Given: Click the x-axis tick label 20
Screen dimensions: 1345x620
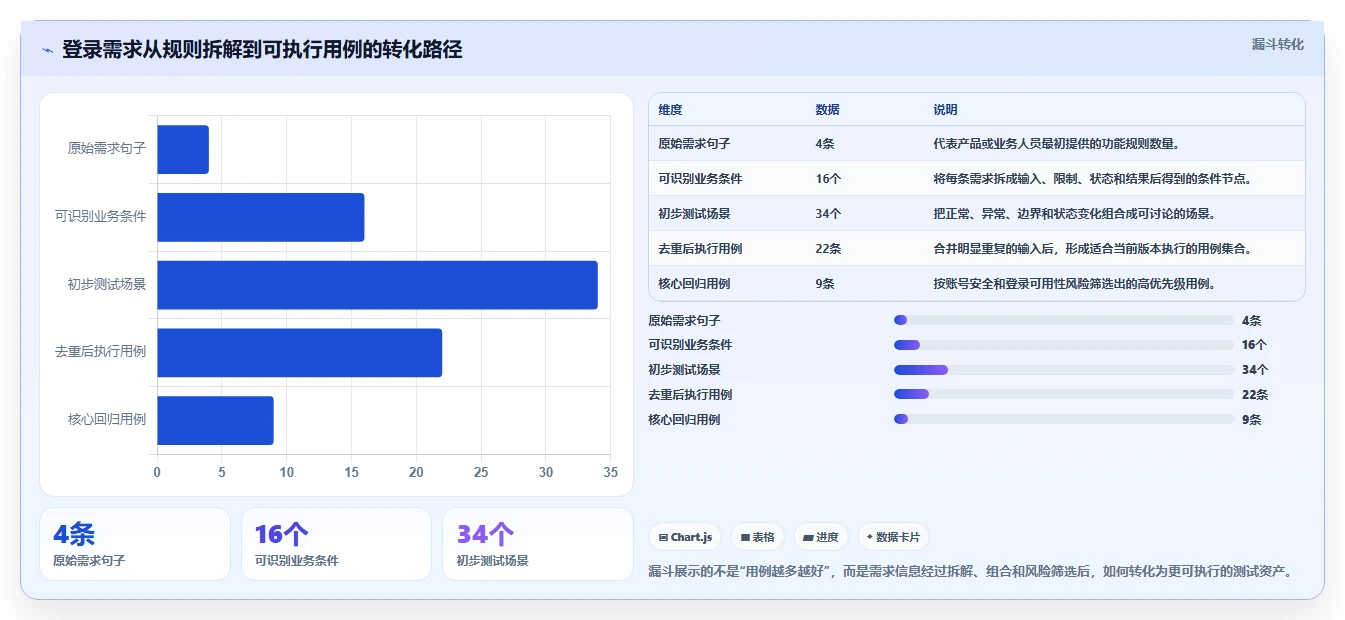Looking at the screenshot, I should pyautogui.click(x=416, y=472).
